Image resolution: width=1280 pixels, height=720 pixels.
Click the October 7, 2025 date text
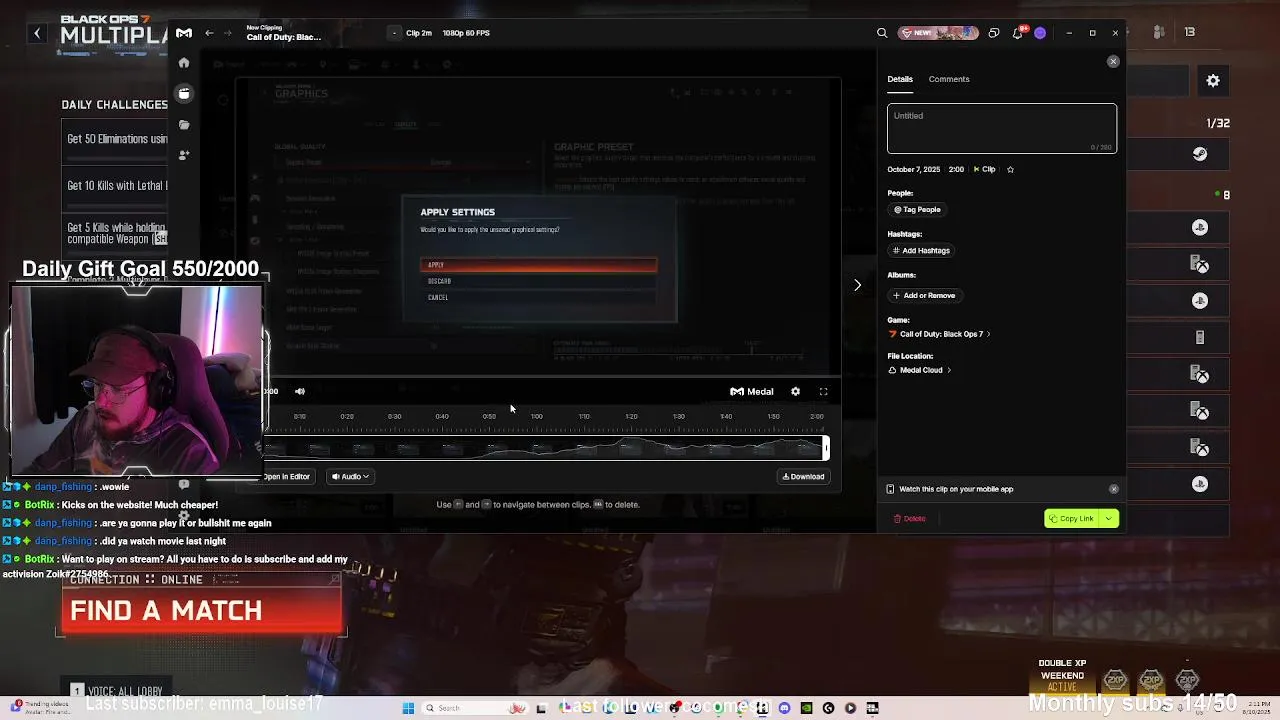click(x=913, y=170)
